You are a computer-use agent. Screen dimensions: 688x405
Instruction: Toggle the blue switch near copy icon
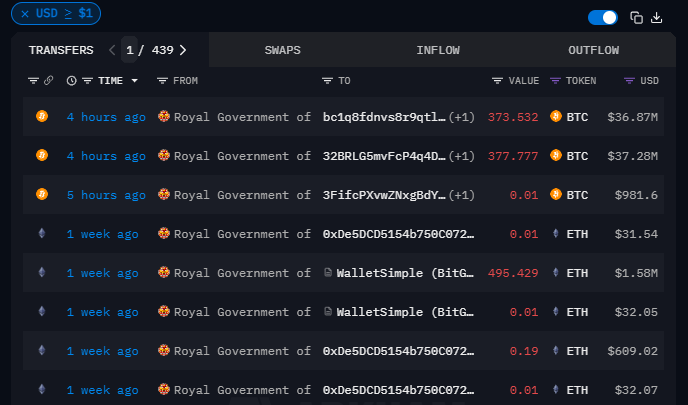click(x=602, y=18)
